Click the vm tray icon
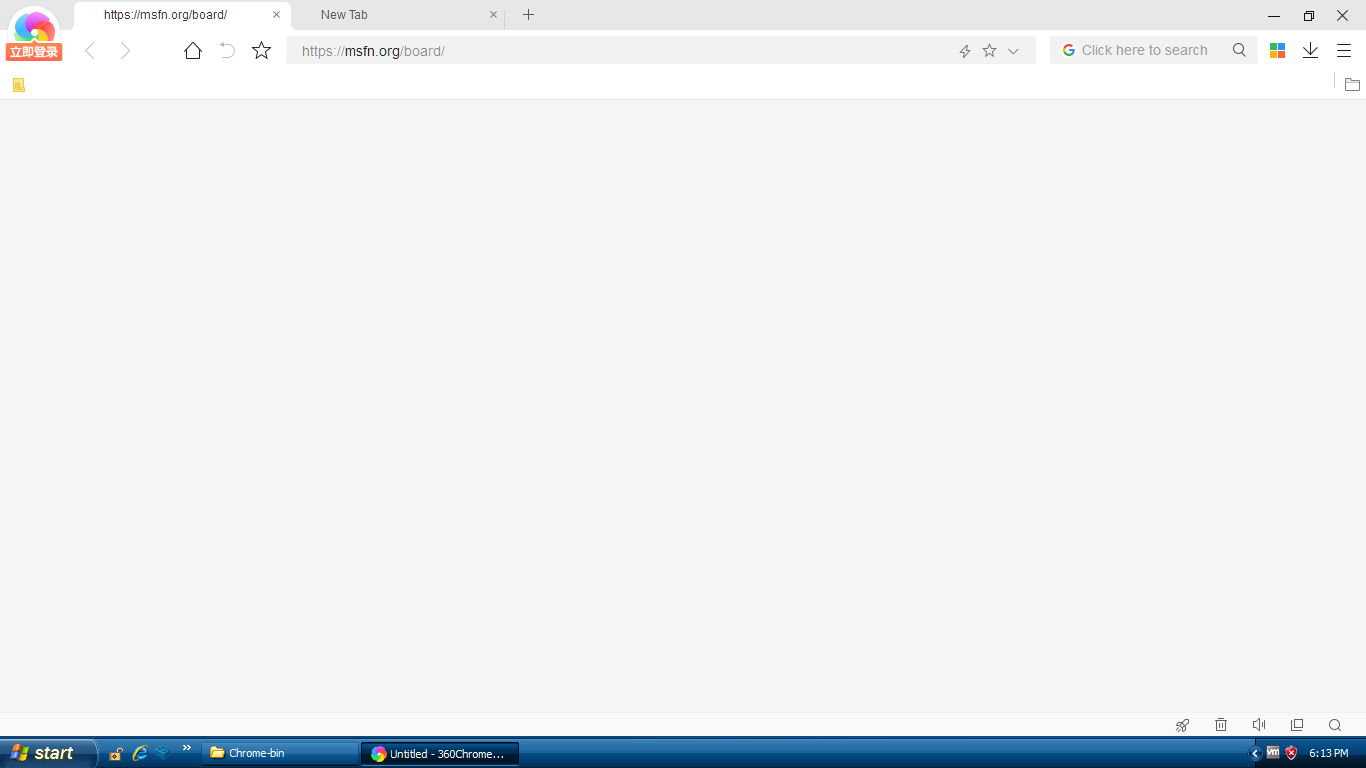 point(1273,752)
